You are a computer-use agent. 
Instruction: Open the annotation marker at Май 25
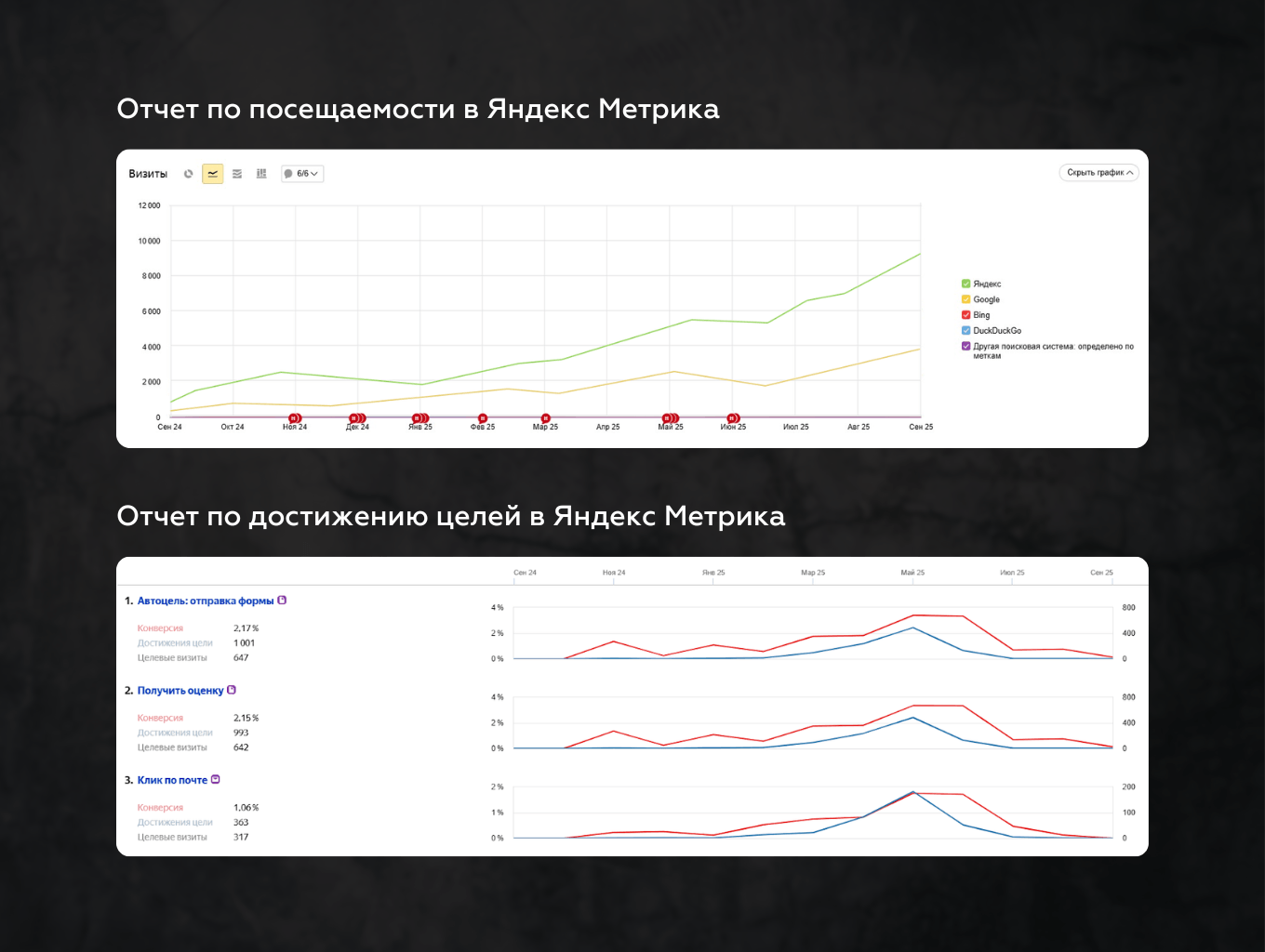[670, 418]
